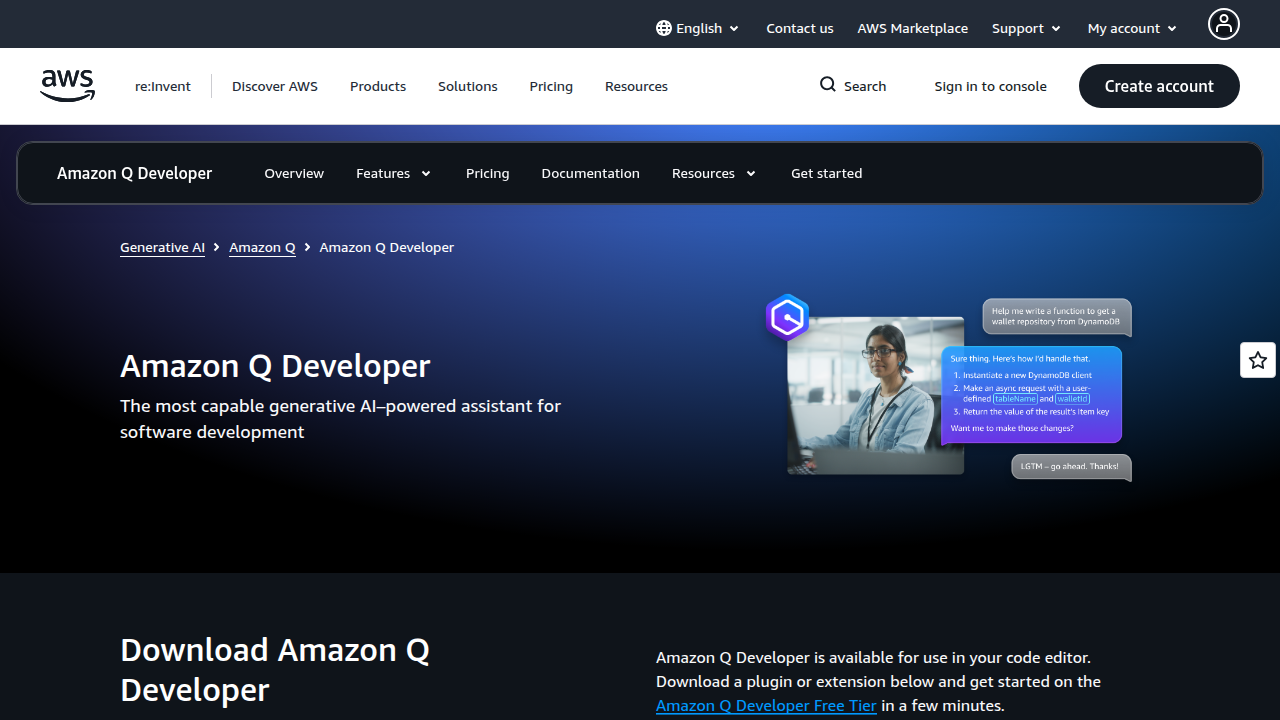Click the 'Amazon Q Developer' hero heading
1280x720 pixels.
click(x=275, y=366)
